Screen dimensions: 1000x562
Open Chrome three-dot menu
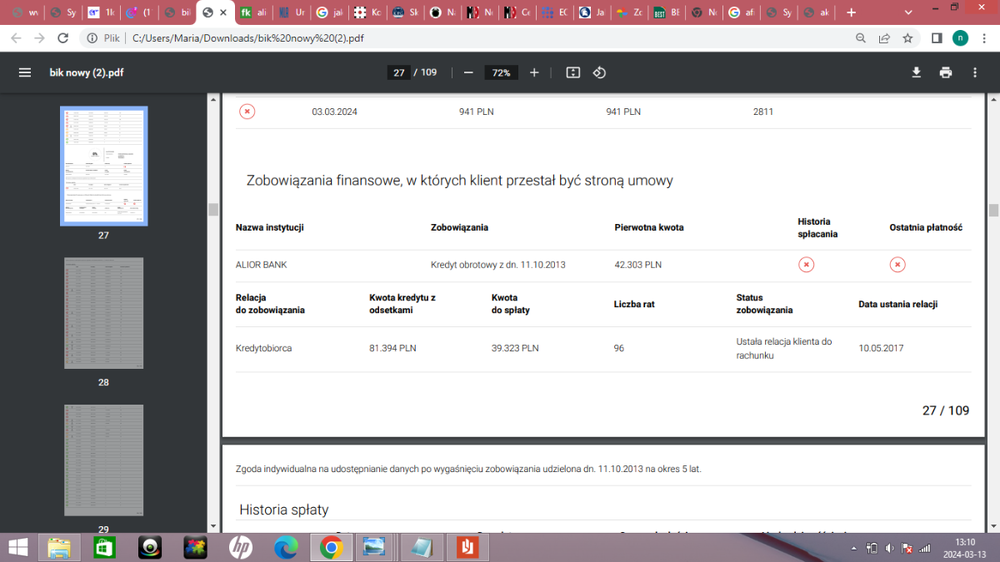click(x=984, y=38)
